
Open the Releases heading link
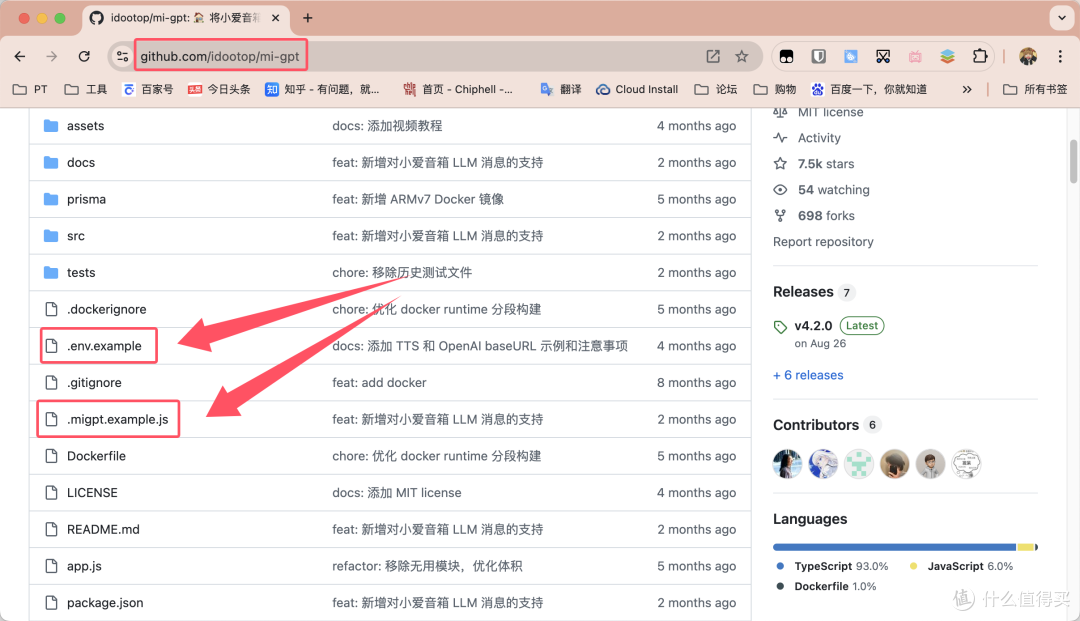coord(803,292)
